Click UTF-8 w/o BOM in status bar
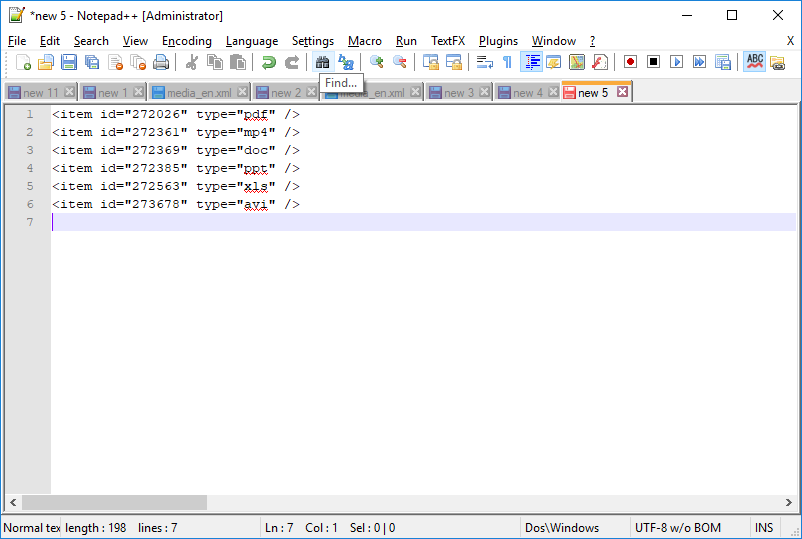The width and height of the screenshot is (802, 539). 689,528
